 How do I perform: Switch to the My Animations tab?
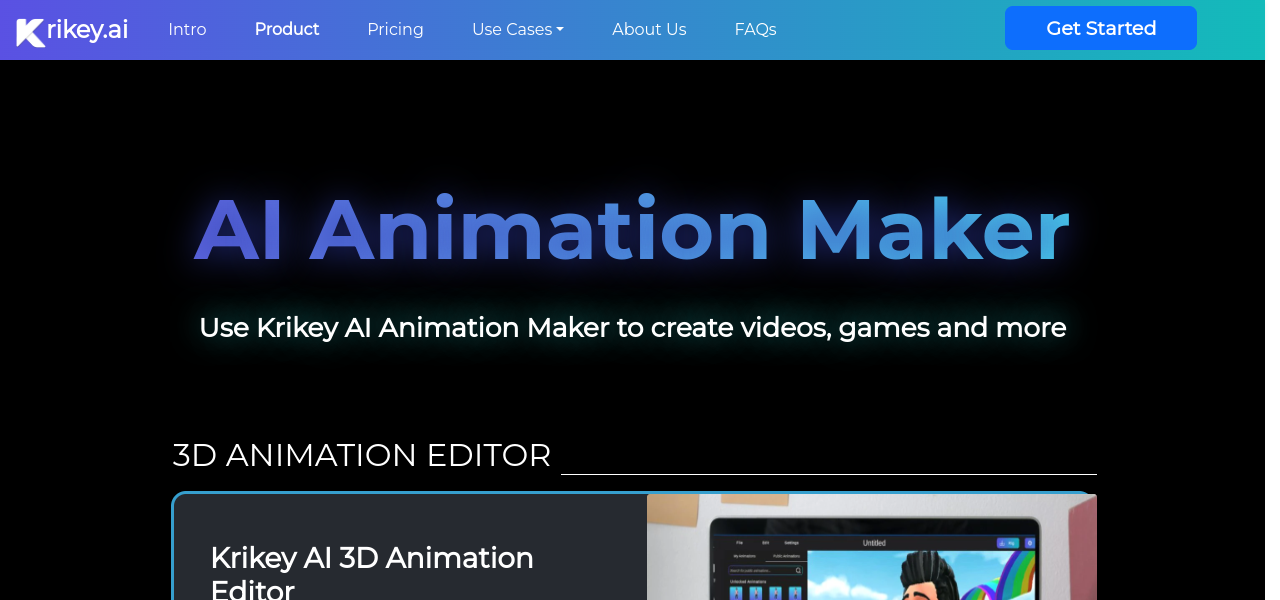pos(746,556)
